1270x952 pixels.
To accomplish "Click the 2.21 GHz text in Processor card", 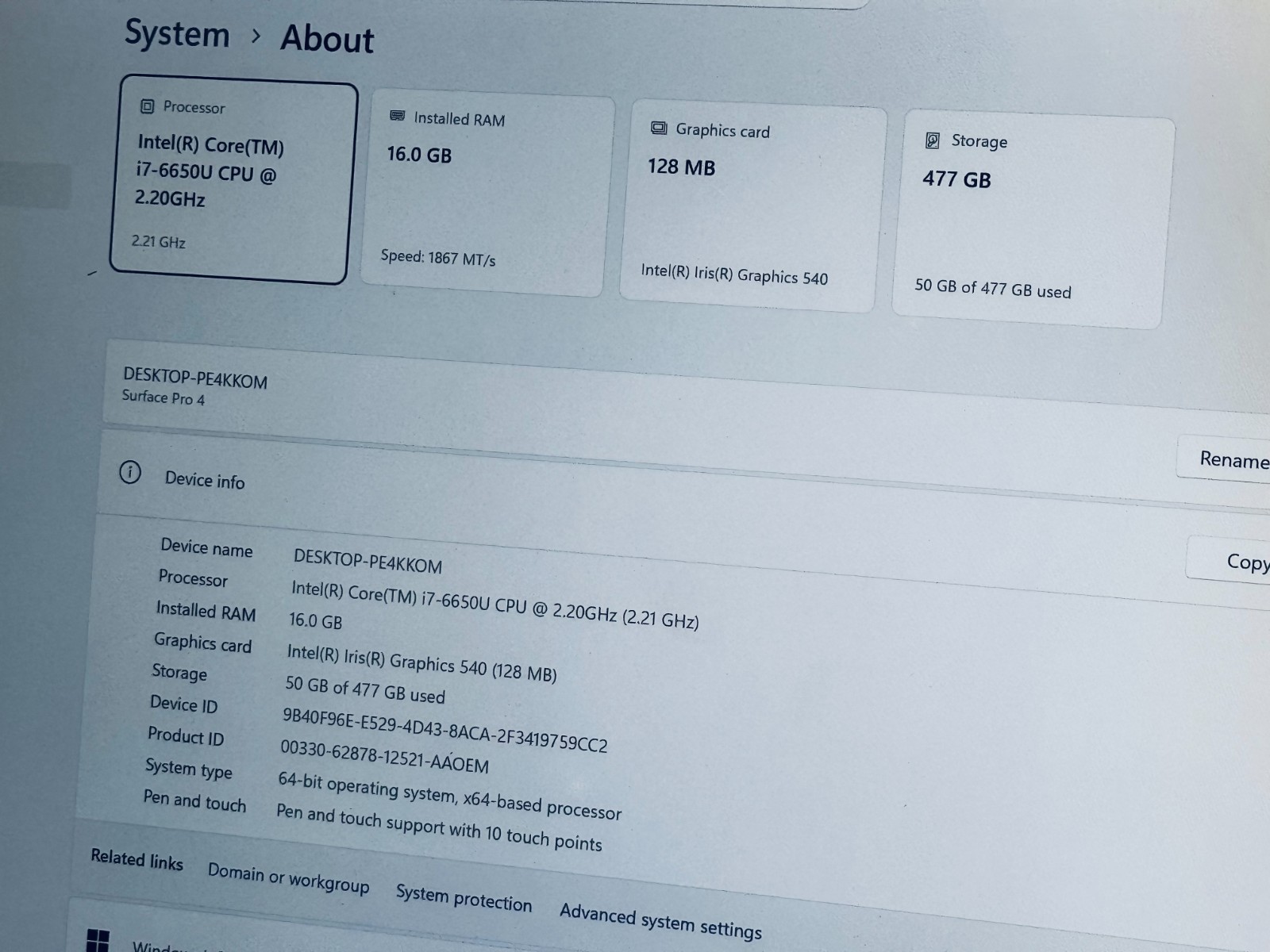I will (158, 241).
